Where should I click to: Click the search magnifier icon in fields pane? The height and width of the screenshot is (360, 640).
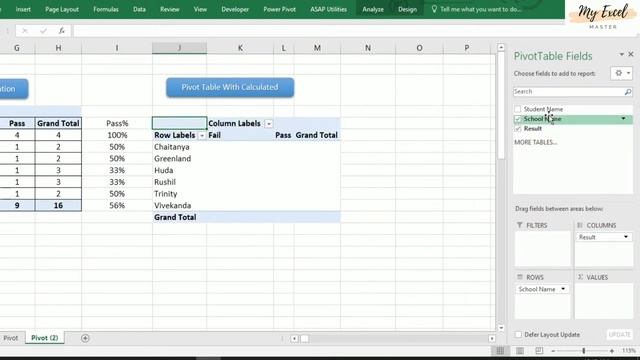click(628, 92)
